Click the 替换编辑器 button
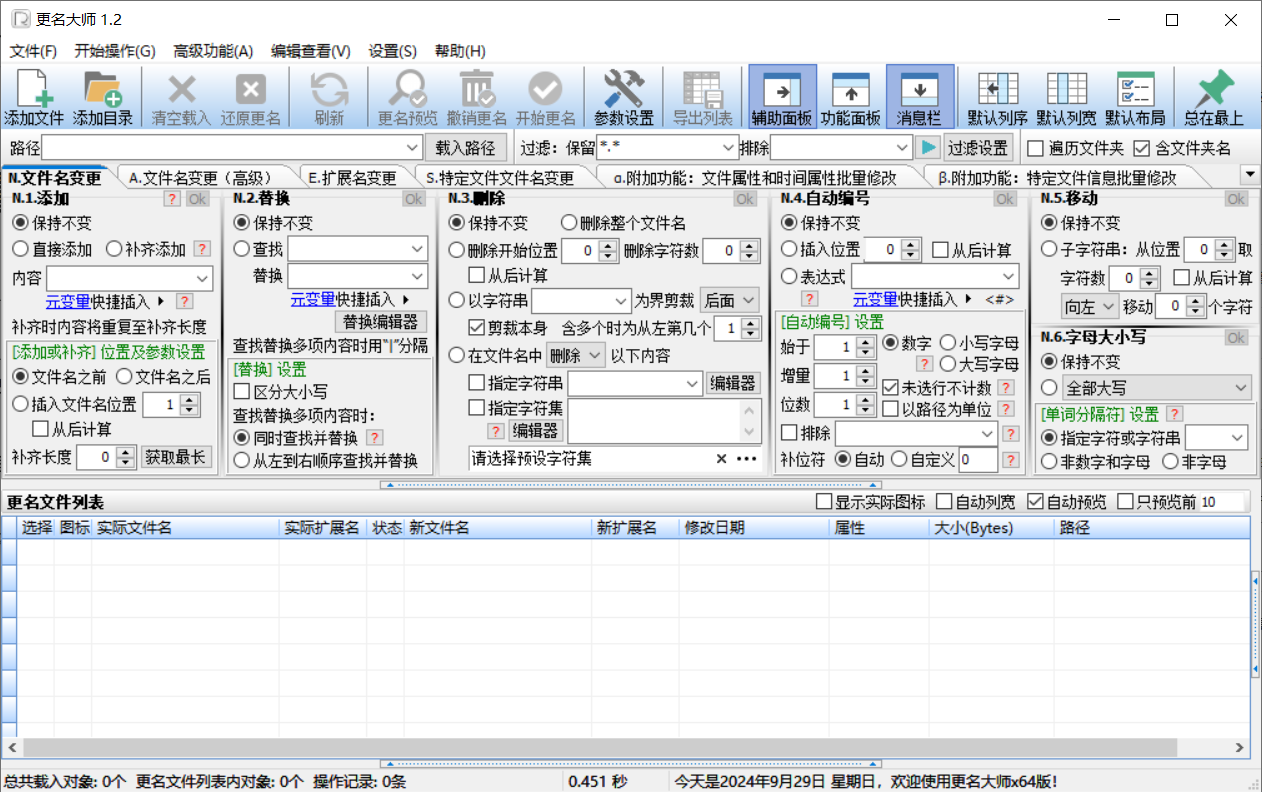 pos(381,322)
